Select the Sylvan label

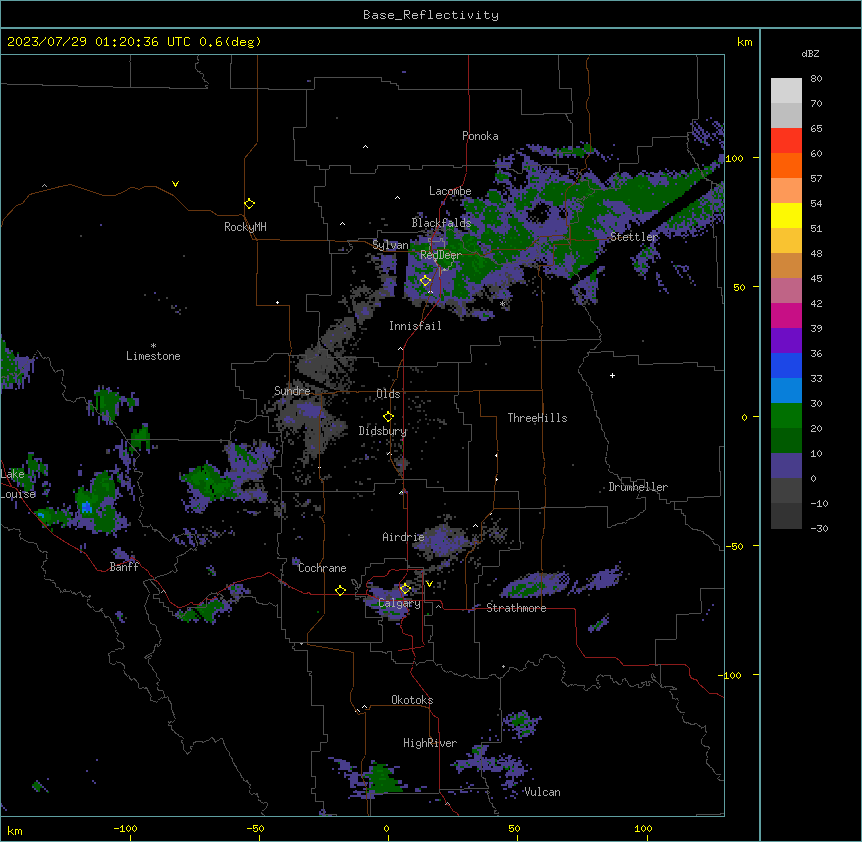pos(390,245)
